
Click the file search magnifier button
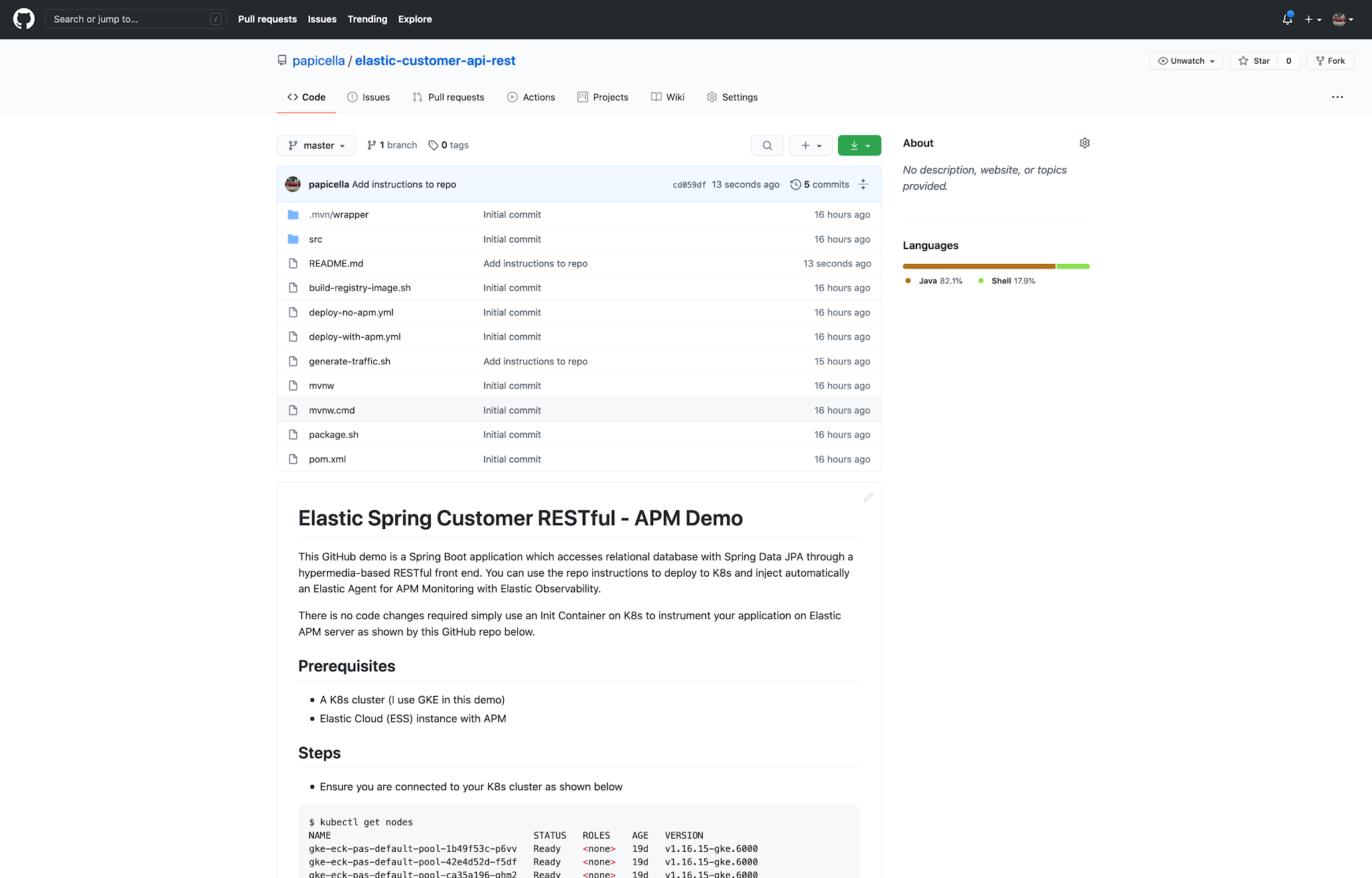(768, 145)
